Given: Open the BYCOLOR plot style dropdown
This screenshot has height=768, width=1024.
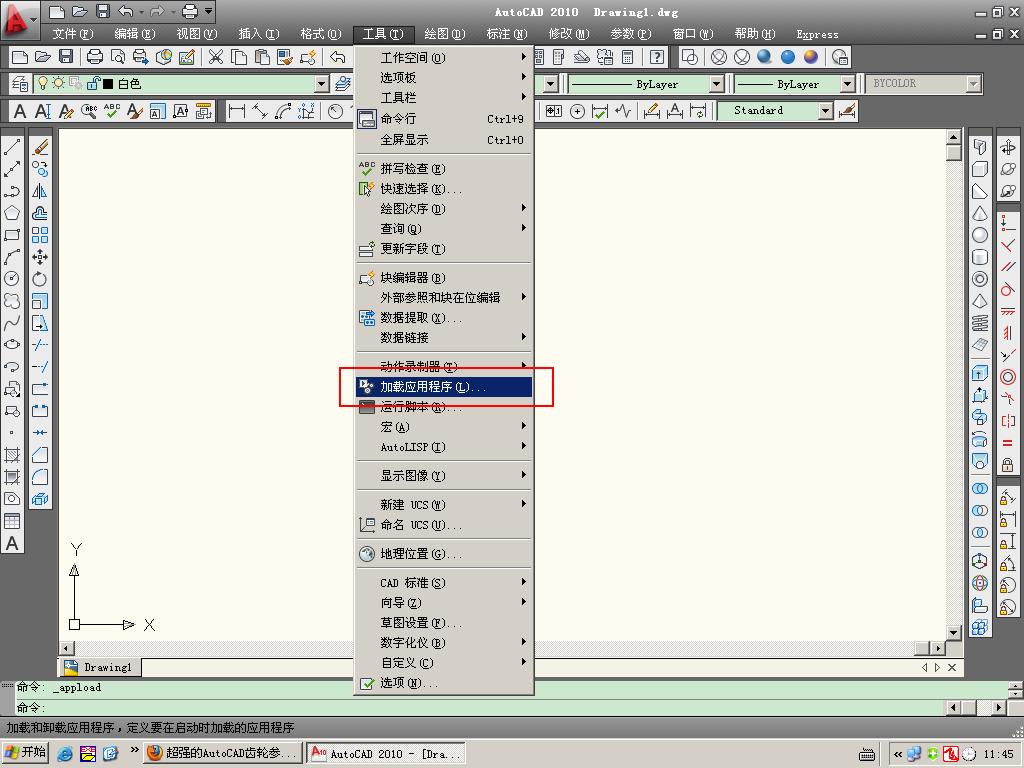Looking at the screenshot, I should (x=974, y=84).
